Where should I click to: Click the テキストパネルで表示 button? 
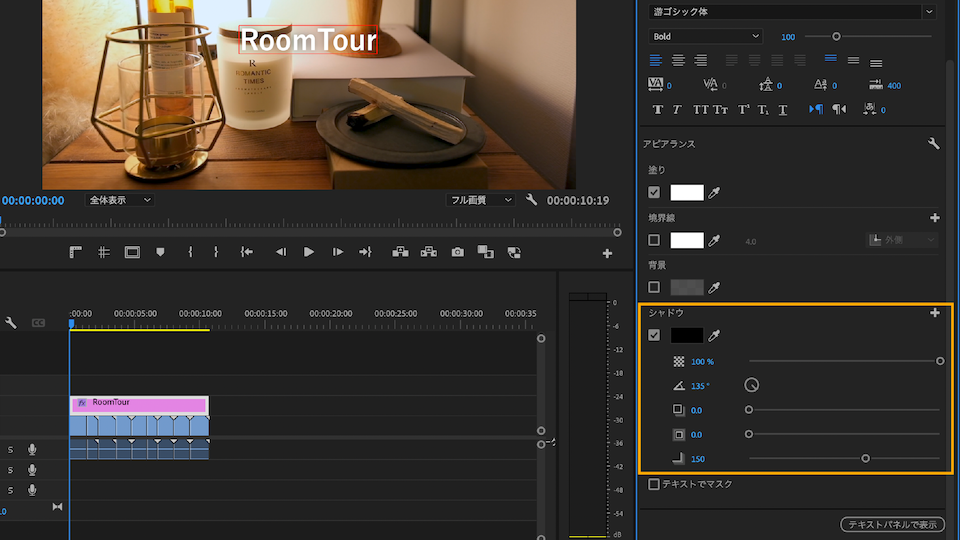tap(892, 524)
